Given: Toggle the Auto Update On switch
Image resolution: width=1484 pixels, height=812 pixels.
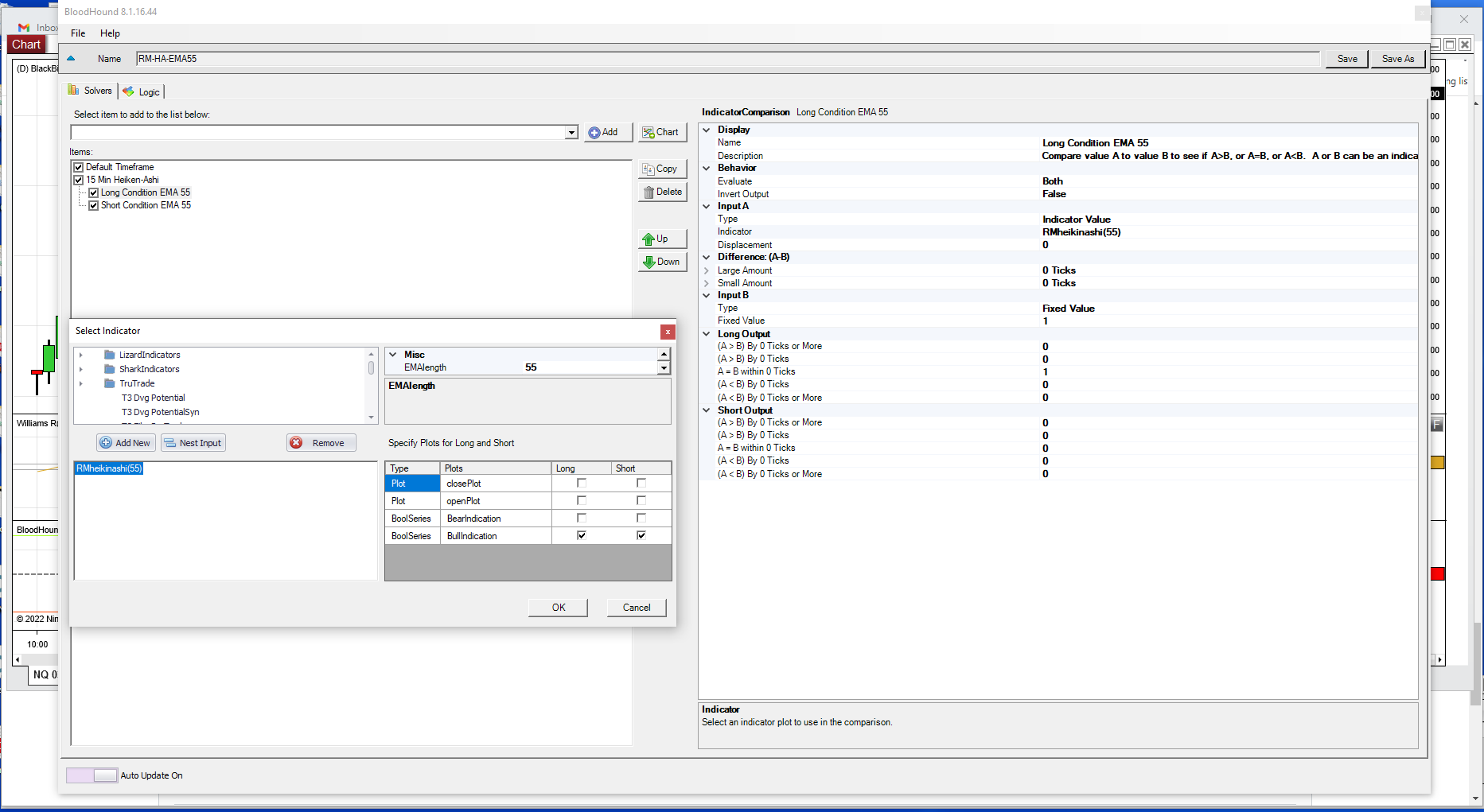Looking at the screenshot, I should (x=92, y=775).
